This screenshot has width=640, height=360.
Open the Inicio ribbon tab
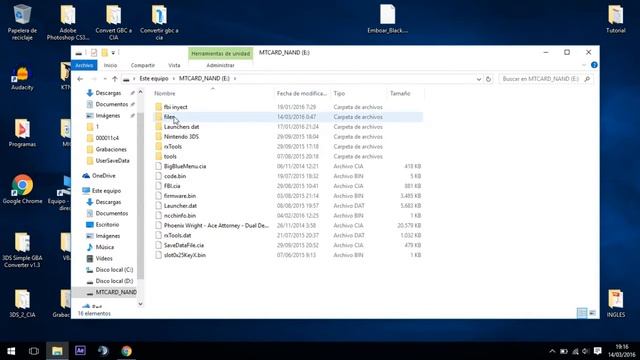click(110, 65)
